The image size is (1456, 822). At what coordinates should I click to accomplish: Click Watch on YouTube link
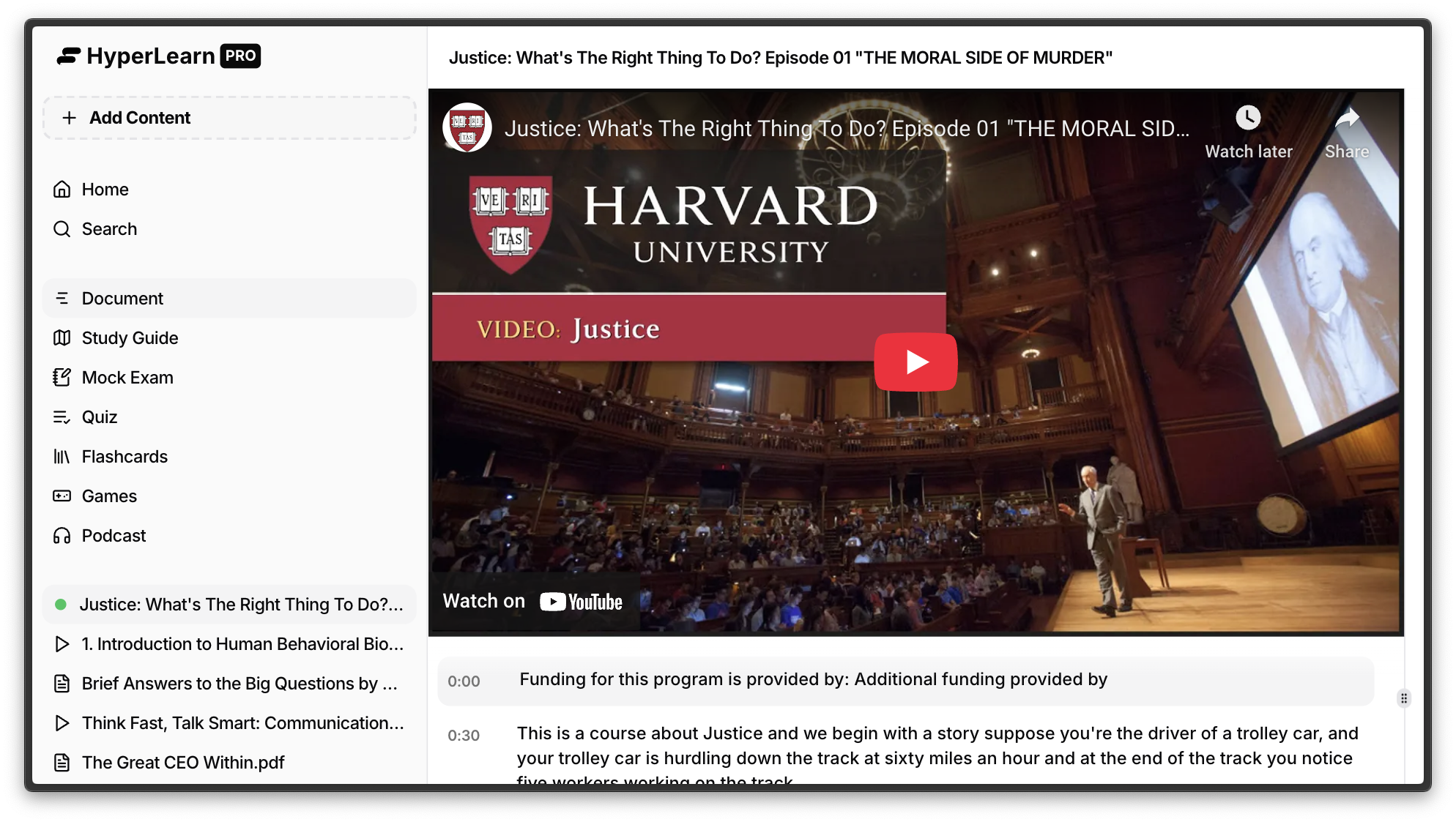(533, 602)
